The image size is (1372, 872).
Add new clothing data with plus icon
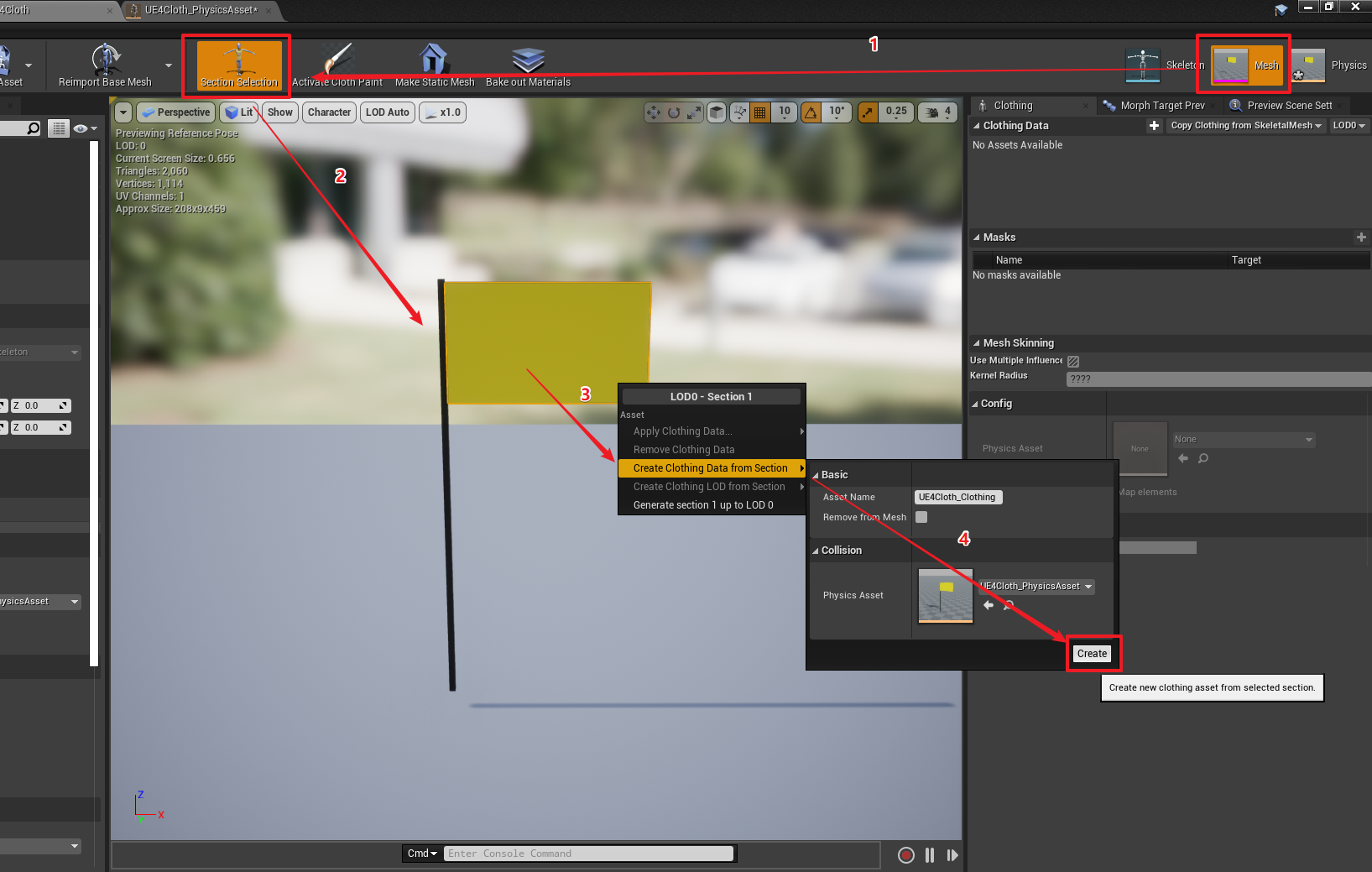tap(1154, 126)
